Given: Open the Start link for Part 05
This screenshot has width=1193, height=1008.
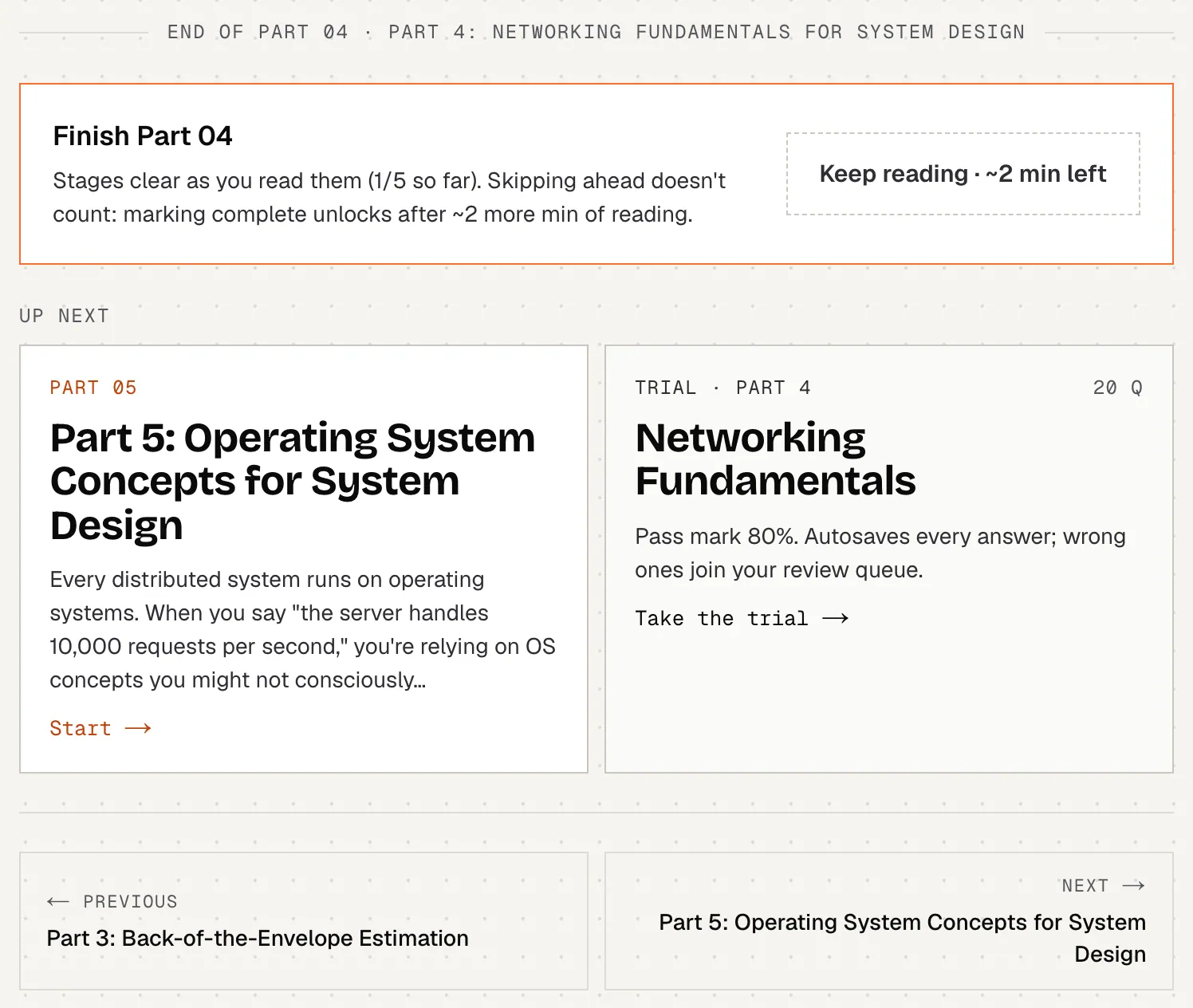Looking at the screenshot, I should pos(100,728).
